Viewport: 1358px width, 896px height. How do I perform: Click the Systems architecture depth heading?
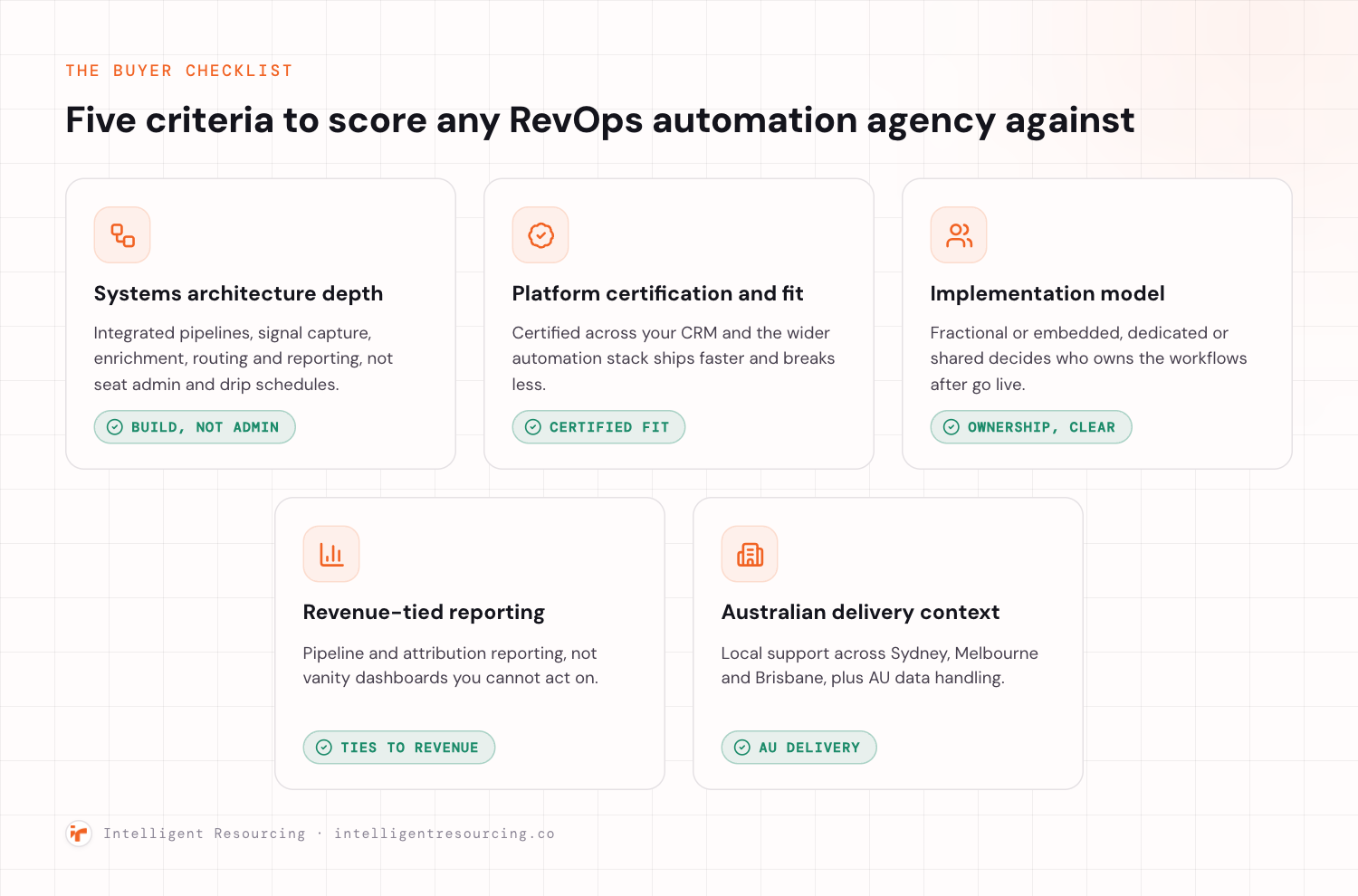pyautogui.click(x=238, y=293)
